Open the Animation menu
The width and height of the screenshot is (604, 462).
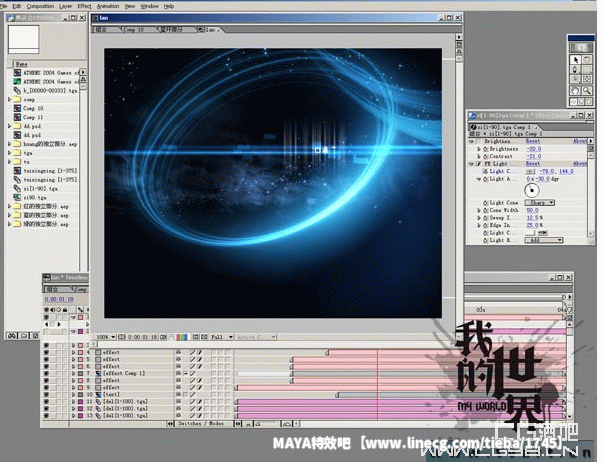108,6
